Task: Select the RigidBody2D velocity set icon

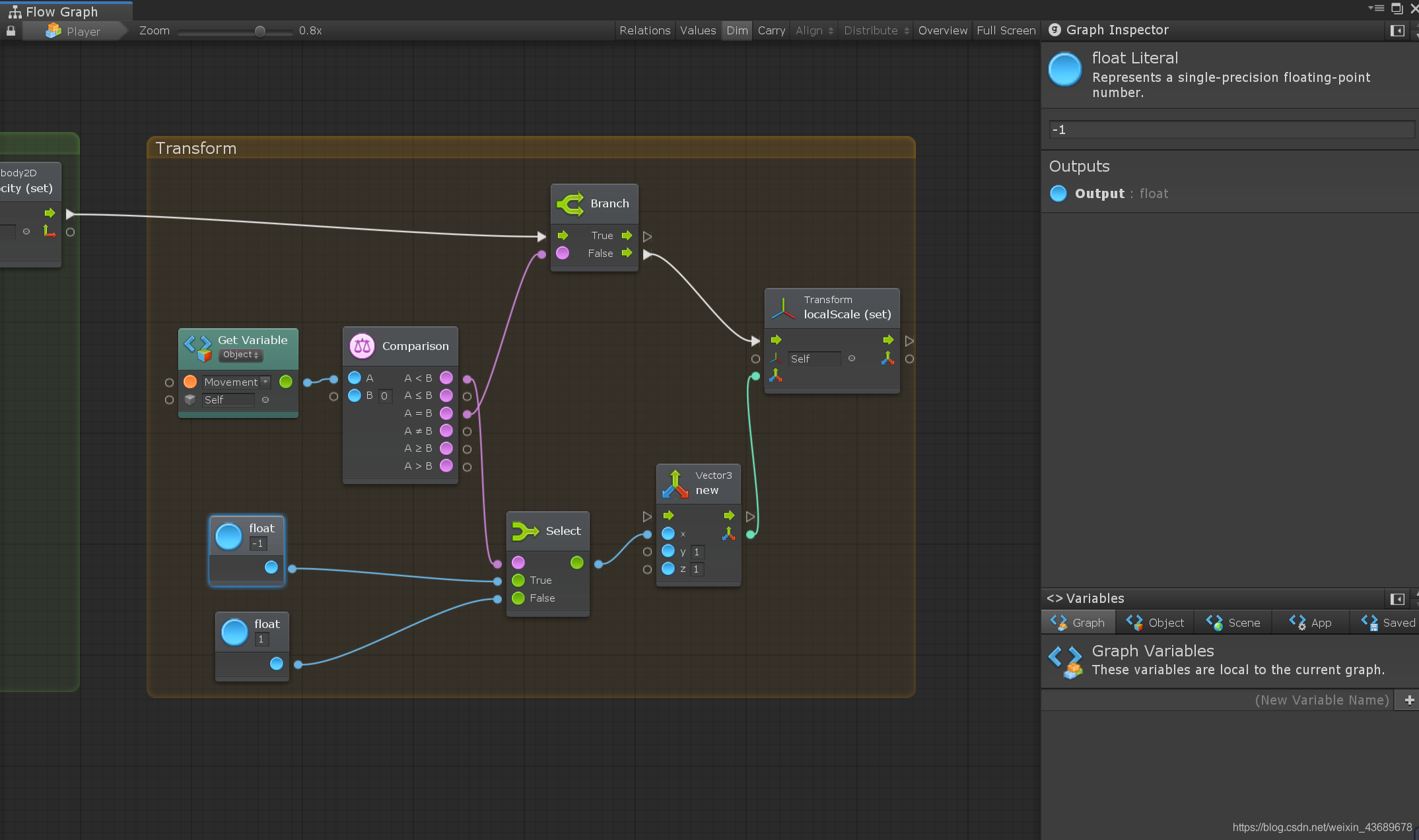Action: [47, 230]
